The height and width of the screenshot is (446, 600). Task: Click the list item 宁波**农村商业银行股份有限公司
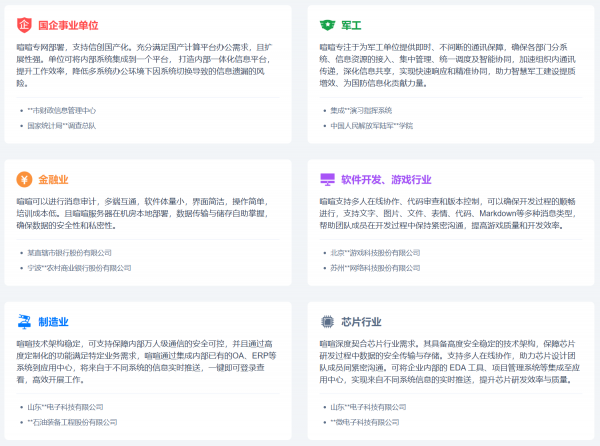(x=79, y=268)
